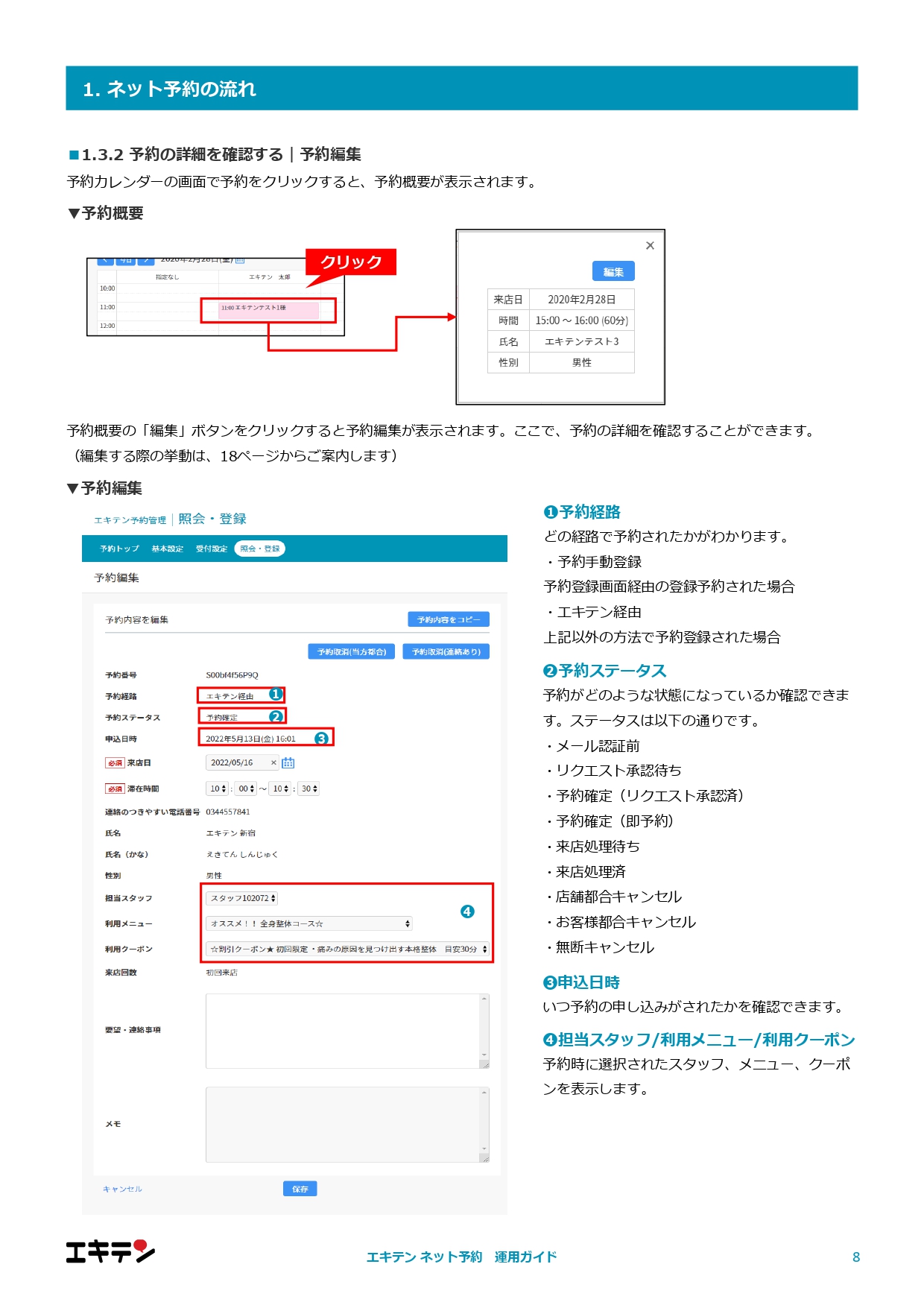Image resolution: width=924 pixels, height=1308 pixels.
Task: Click the 予約取消(連絡あり) button
Action: tap(446, 651)
